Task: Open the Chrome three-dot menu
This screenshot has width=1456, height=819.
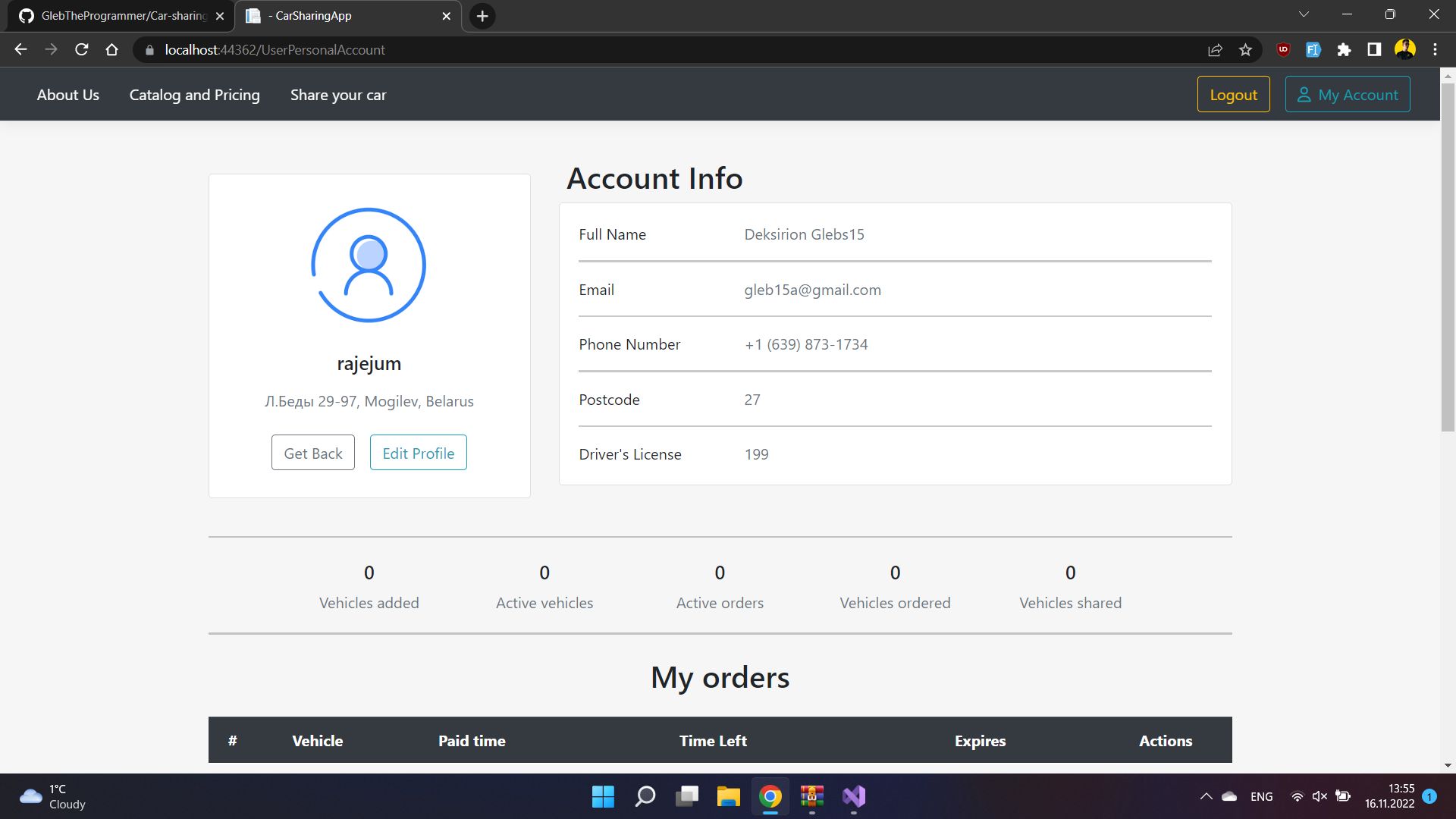Action: [x=1435, y=50]
